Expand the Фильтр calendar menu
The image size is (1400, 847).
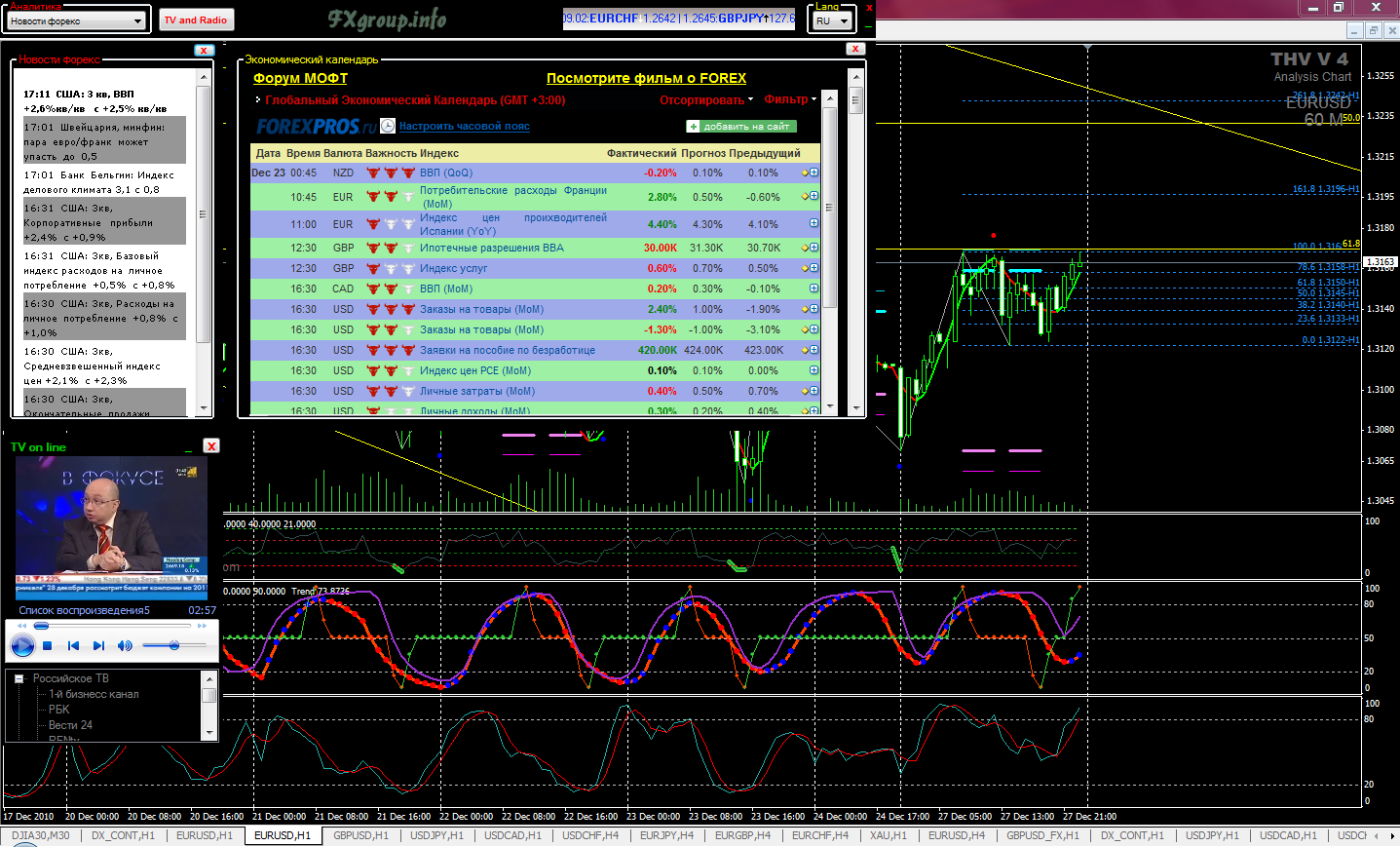(790, 99)
